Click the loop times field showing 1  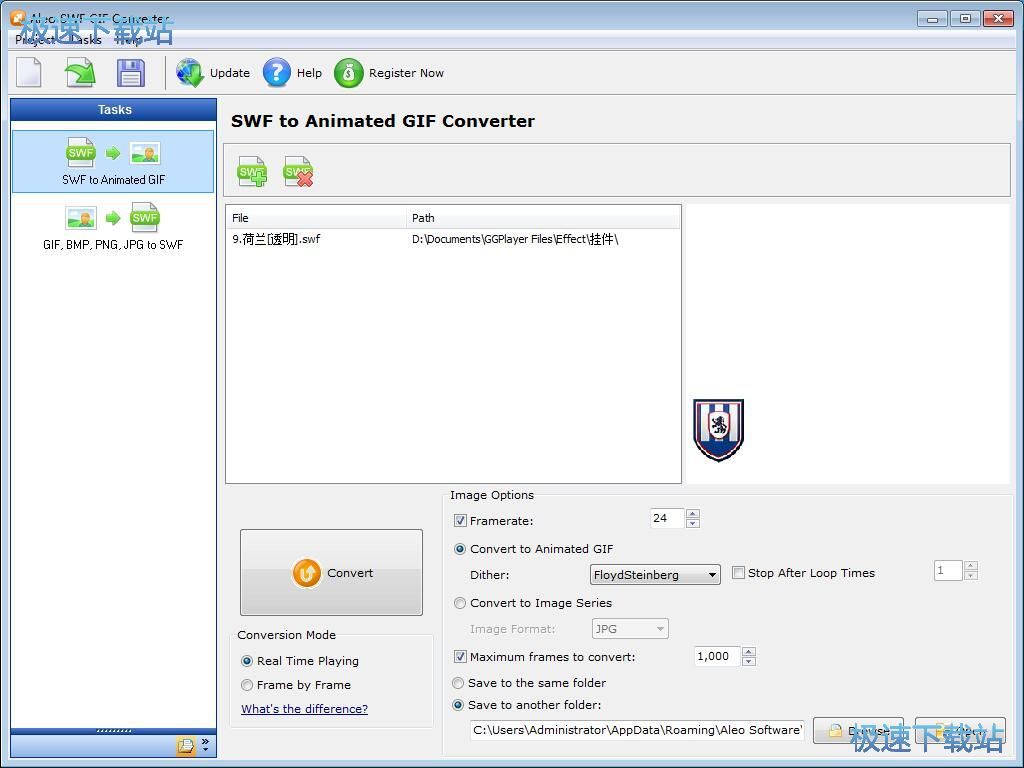pyautogui.click(x=948, y=570)
